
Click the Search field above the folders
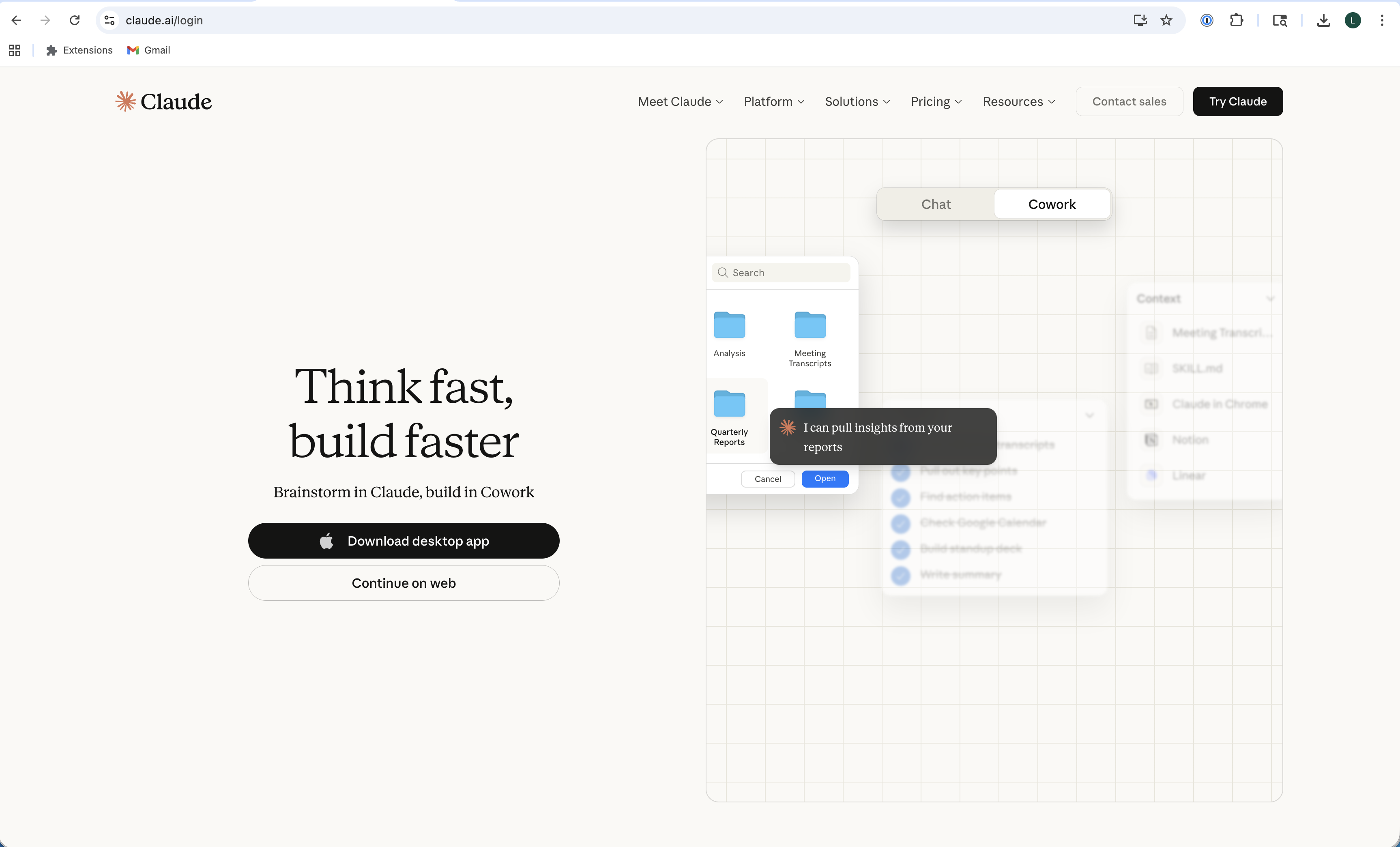[x=781, y=272]
